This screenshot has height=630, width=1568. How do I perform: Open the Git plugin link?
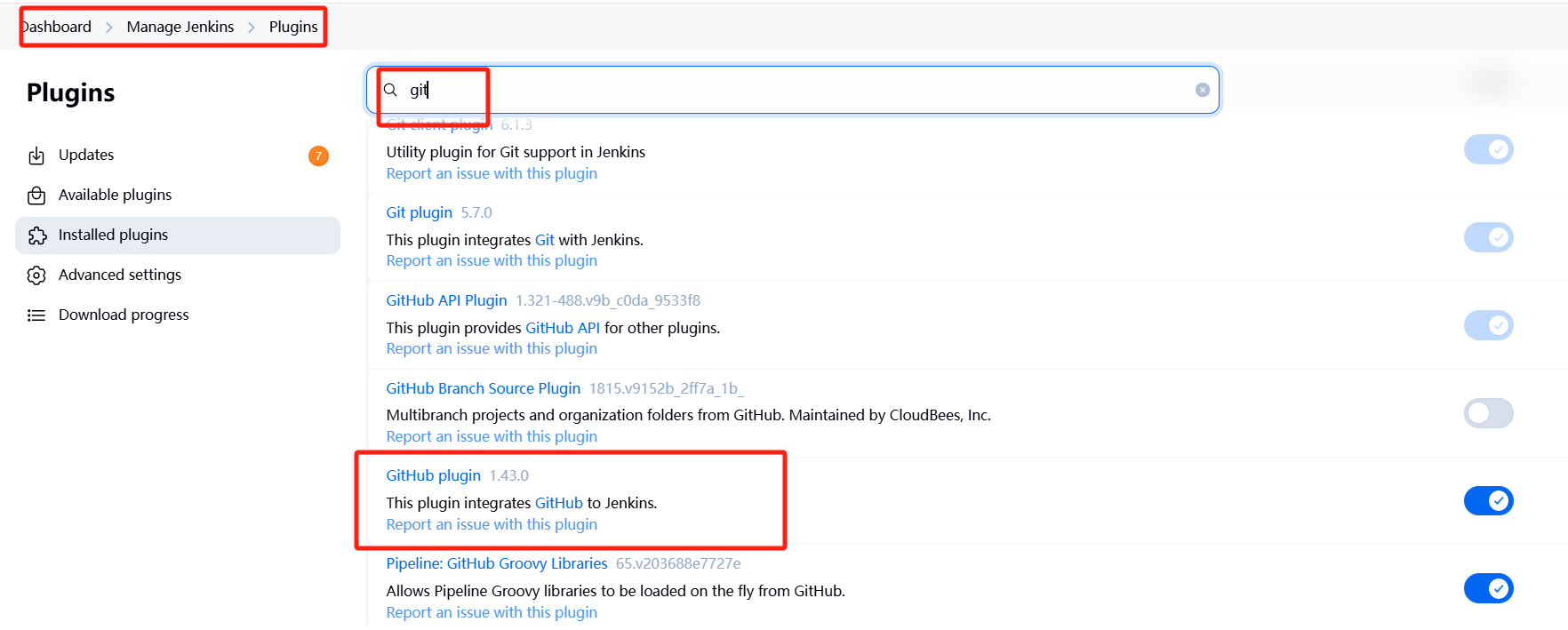point(419,212)
